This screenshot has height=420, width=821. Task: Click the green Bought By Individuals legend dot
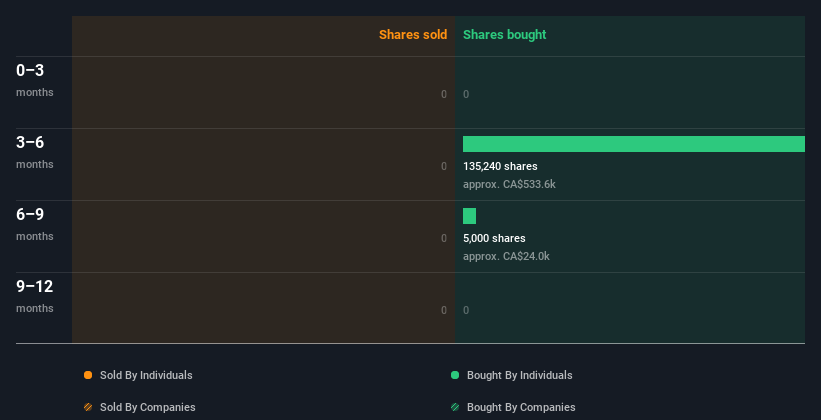pos(454,375)
